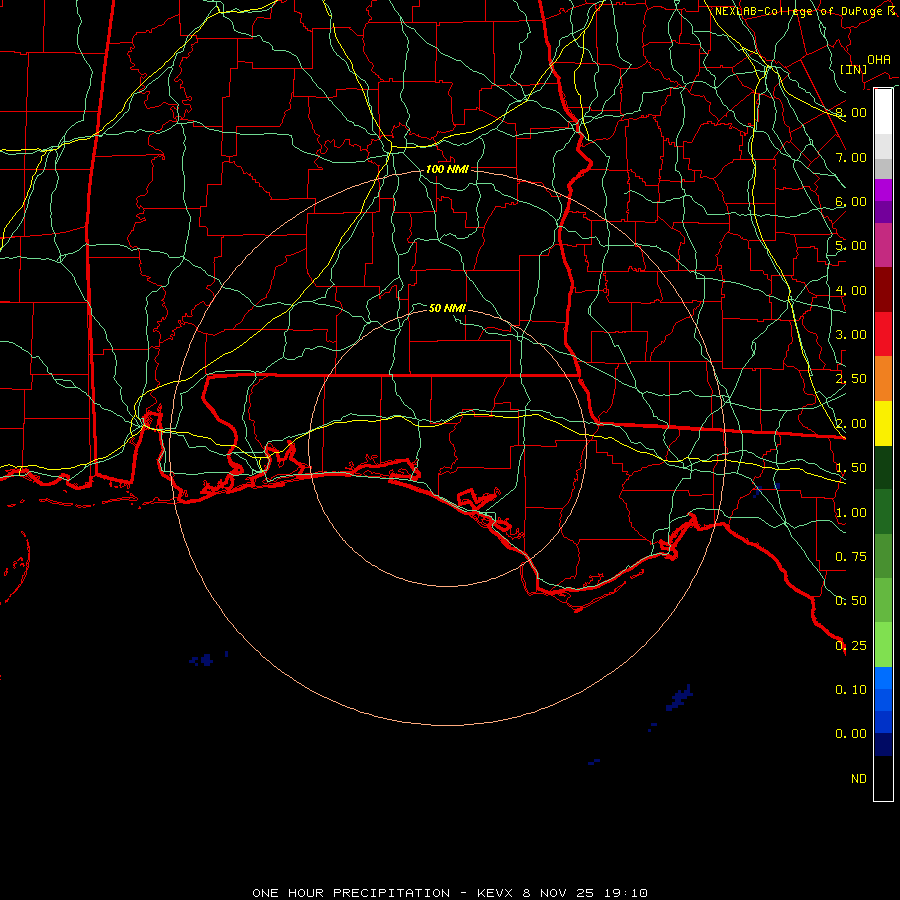This screenshot has width=900, height=900.
Task: Click the 1.00 legend value label
Action: (852, 512)
